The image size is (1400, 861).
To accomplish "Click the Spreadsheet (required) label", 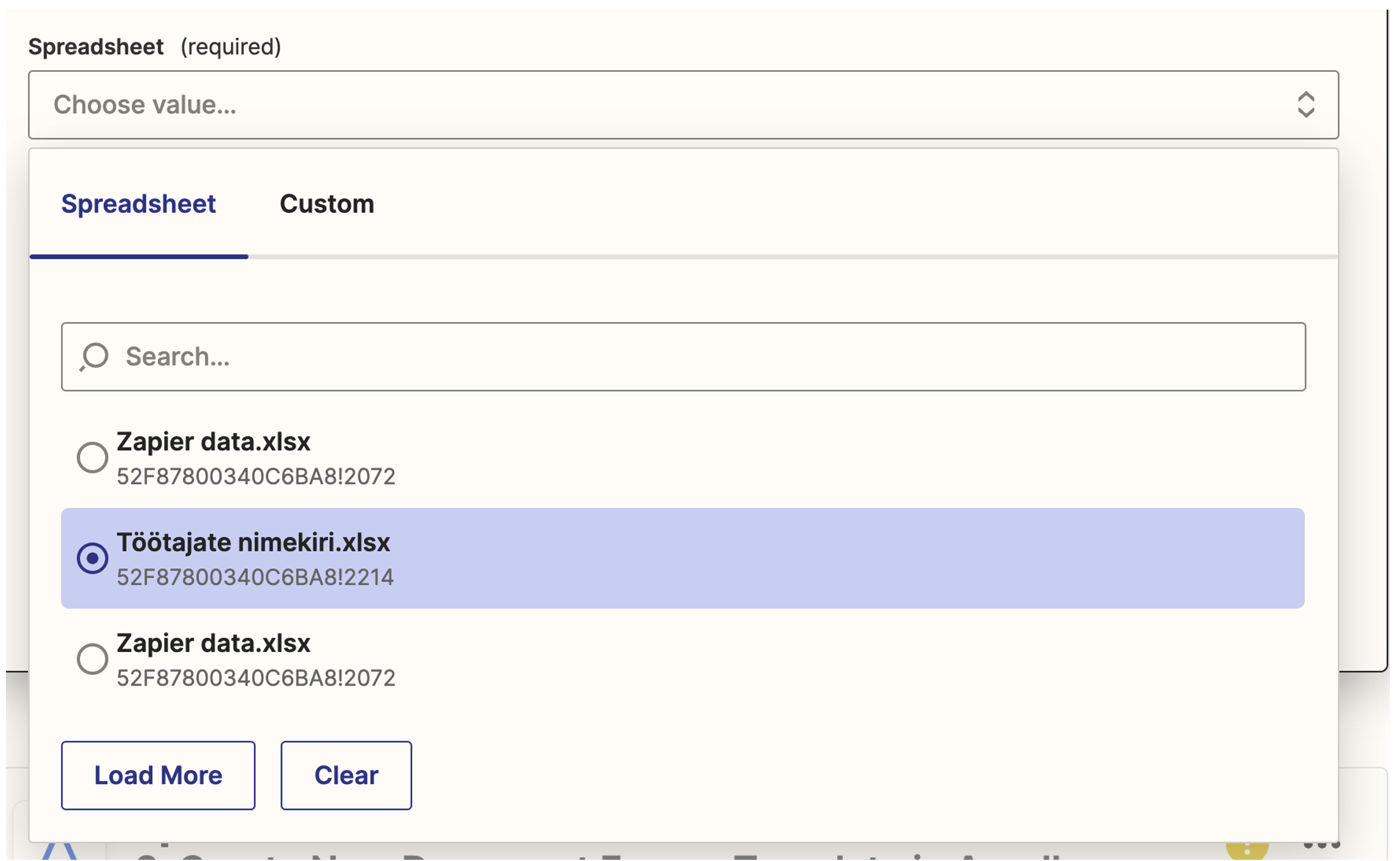I will [96, 46].
